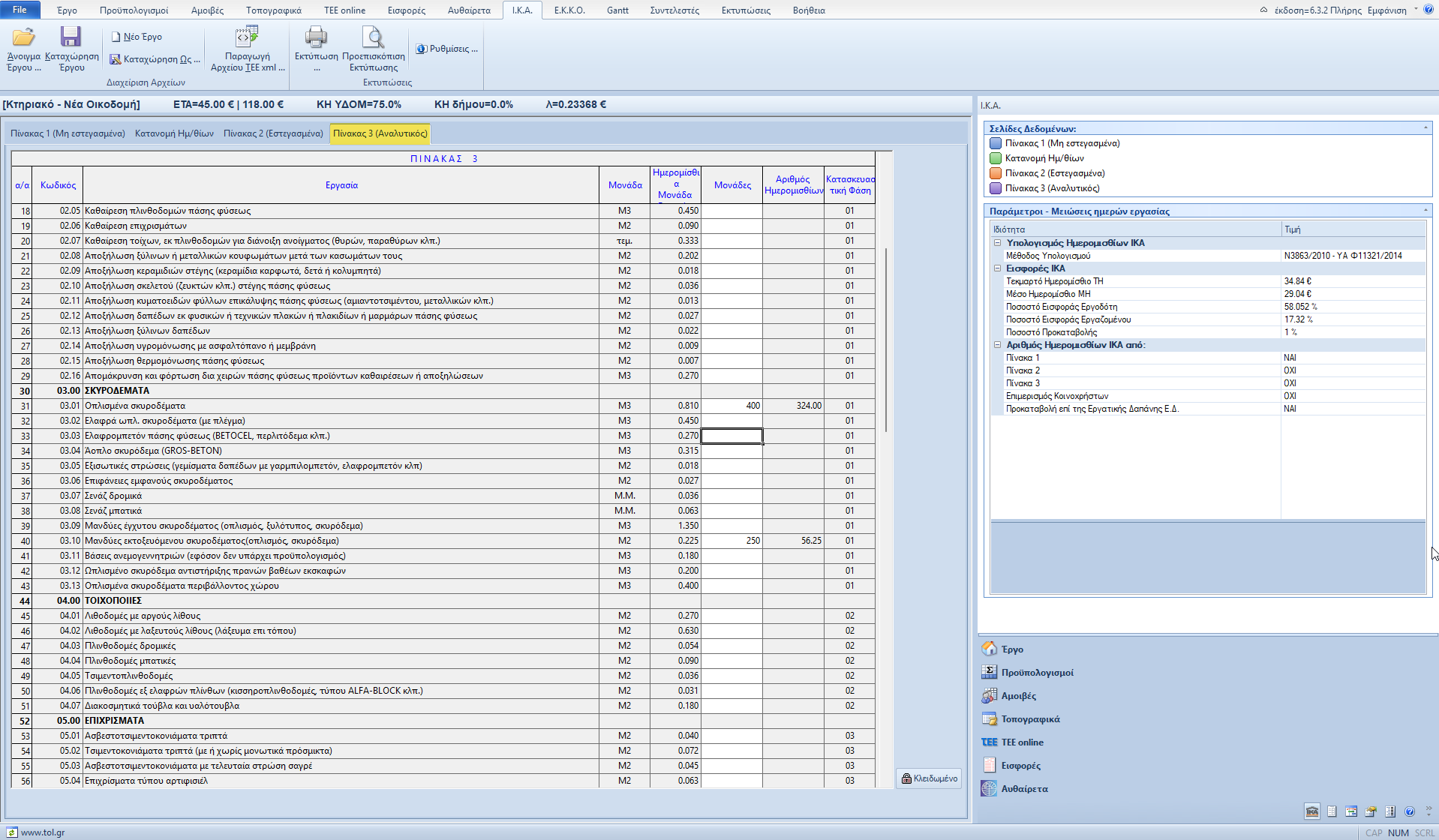Toggle Επιμερισμός Κοινοχρήστων value ΟΧΙ
The width and height of the screenshot is (1439, 840).
click(x=1290, y=396)
